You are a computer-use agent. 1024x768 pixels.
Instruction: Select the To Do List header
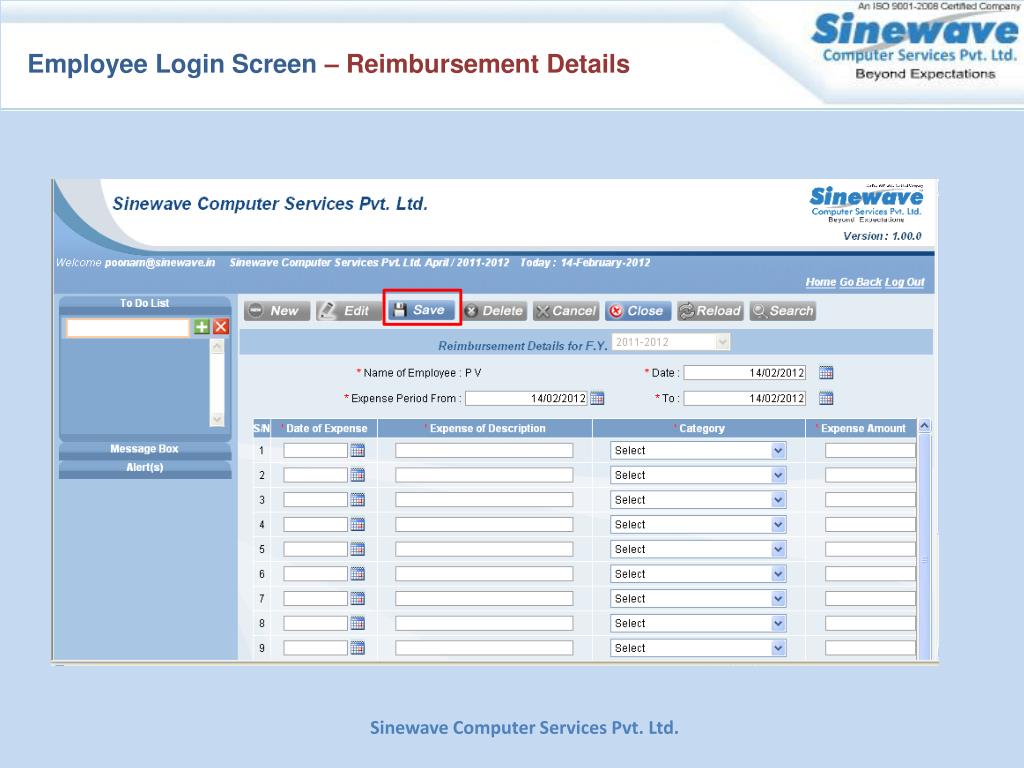pos(145,303)
